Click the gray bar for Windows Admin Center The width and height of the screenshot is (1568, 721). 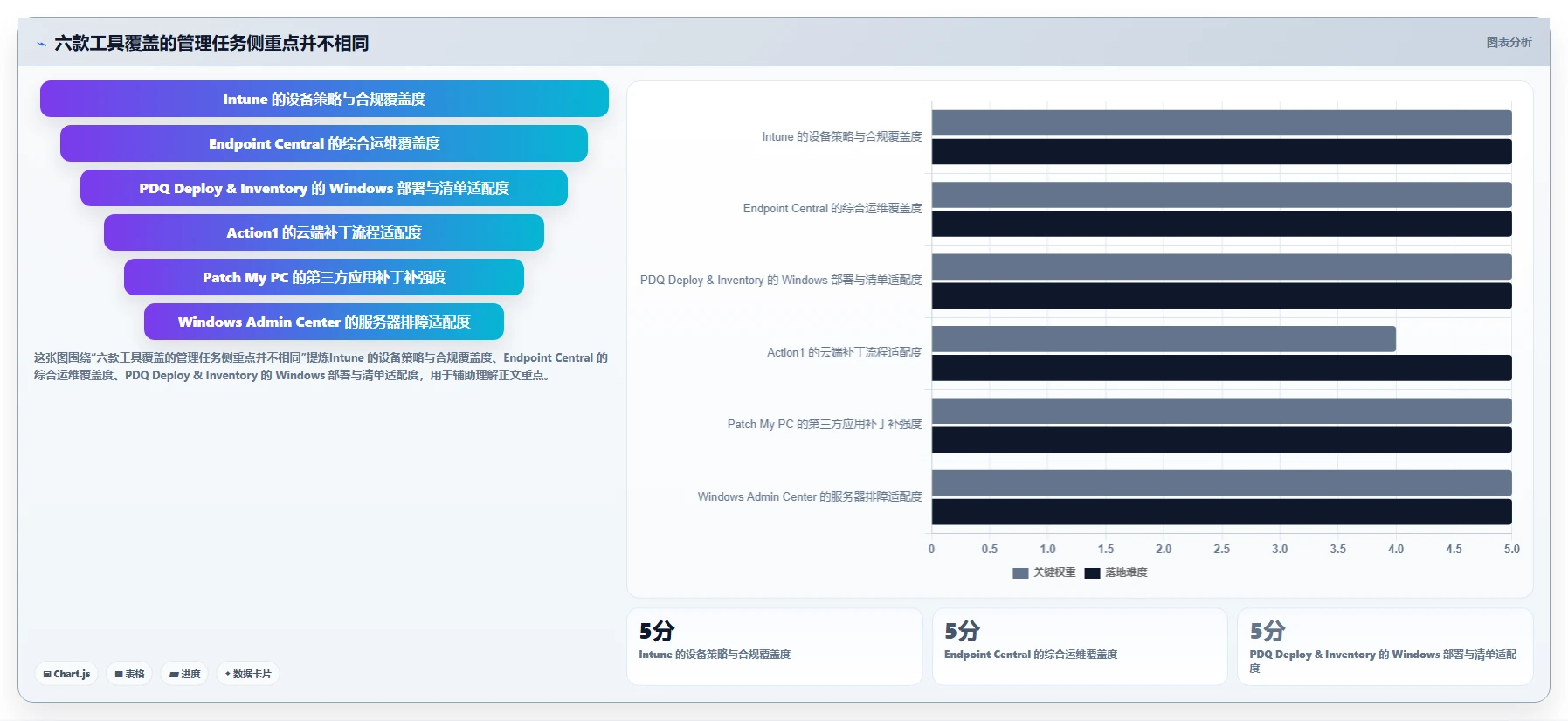pyautogui.click(x=1221, y=483)
